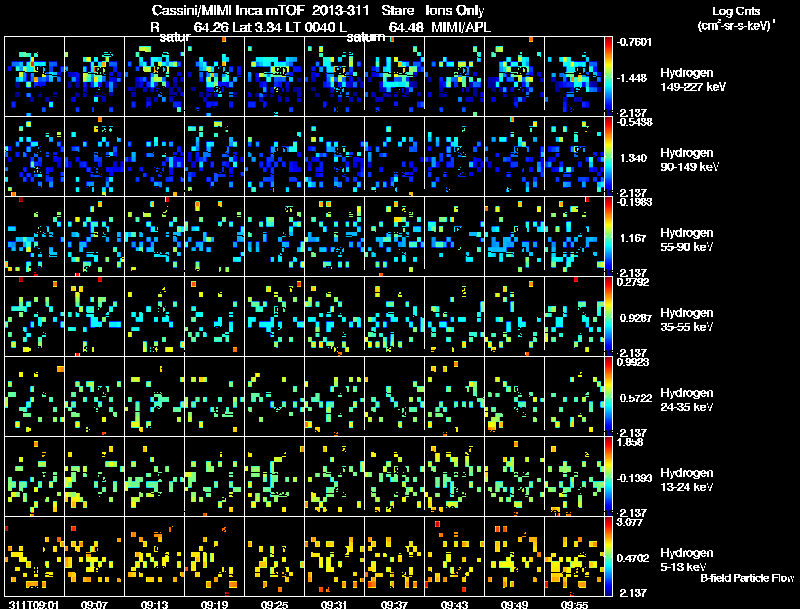Open the 5-13 keV panel at 09:55
The height and width of the screenshot is (609, 800).
(574, 556)
